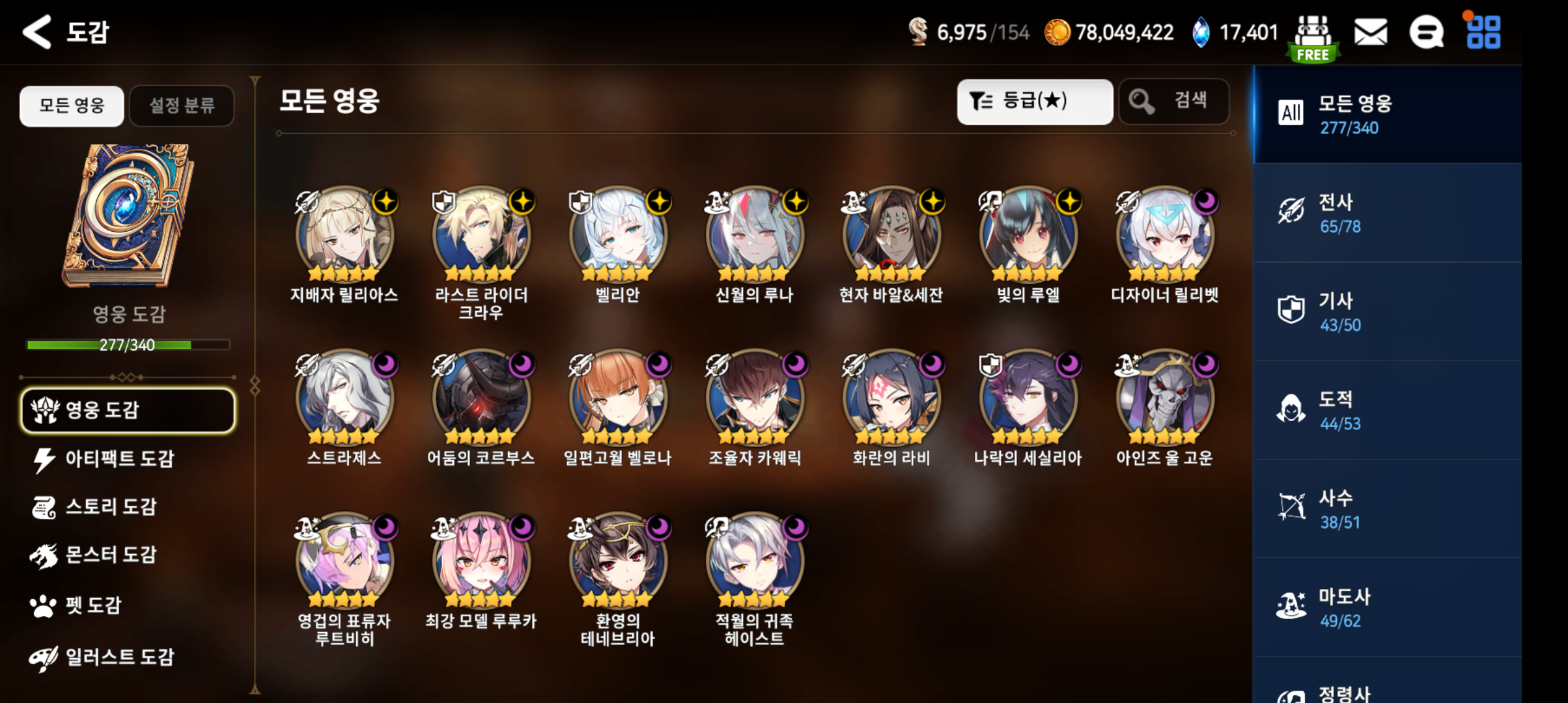
Task: Click the stamina horse currency icon
Action: pos(917,31)
